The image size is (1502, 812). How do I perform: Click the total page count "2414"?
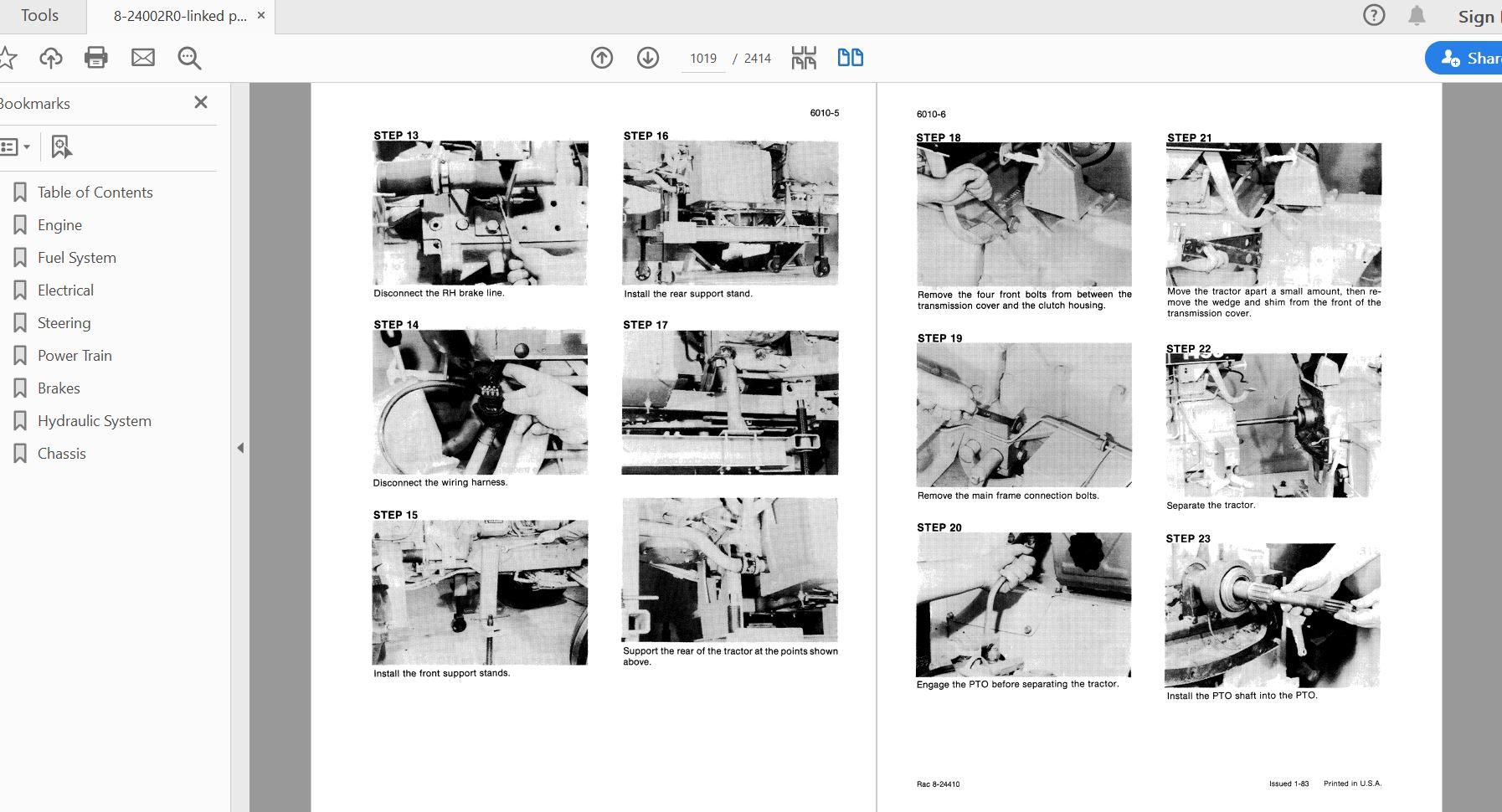758,59
